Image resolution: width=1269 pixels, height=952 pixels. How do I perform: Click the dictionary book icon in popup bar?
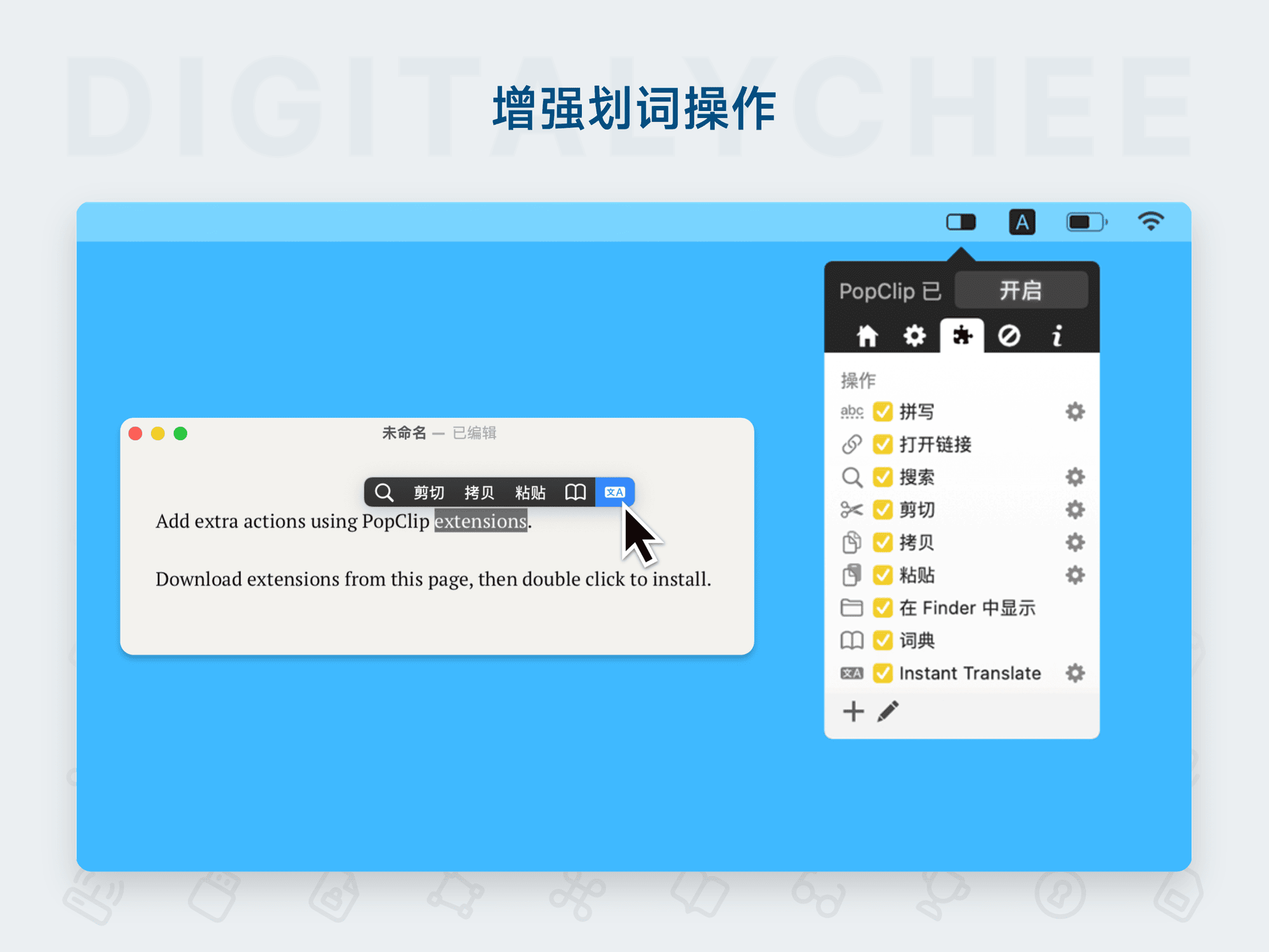pos(575,492)
